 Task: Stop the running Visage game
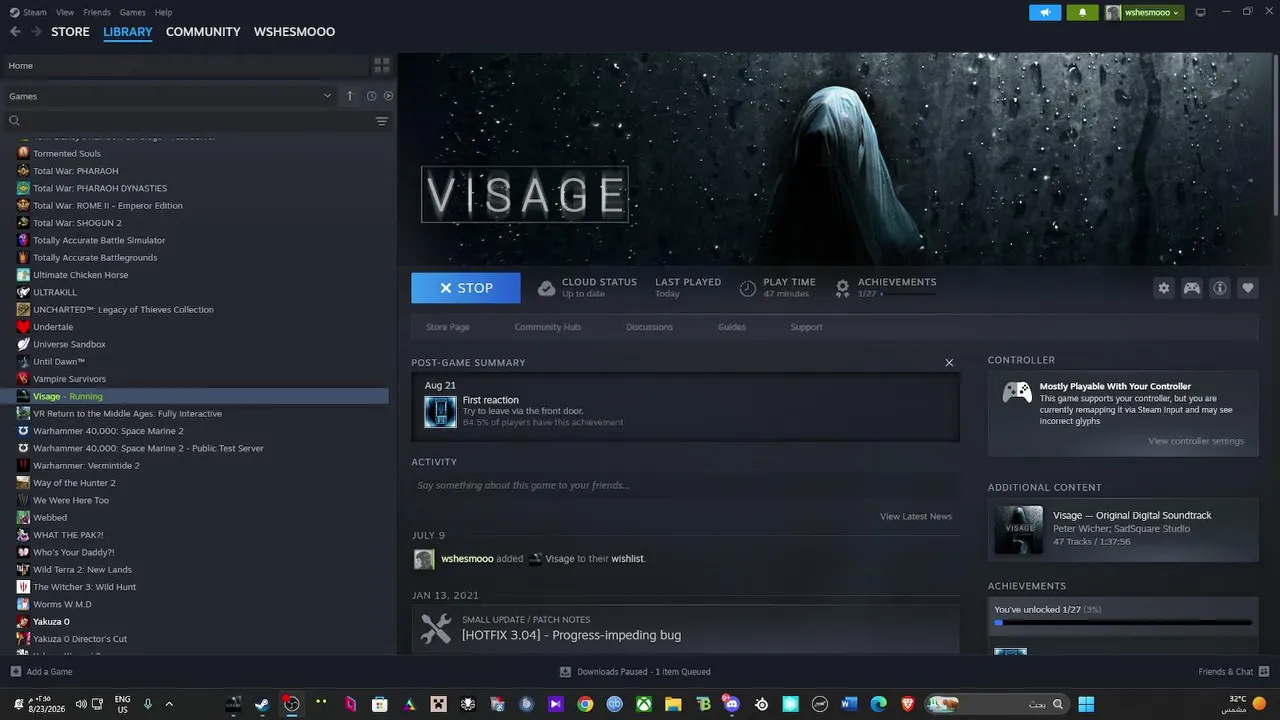(466, 288)
